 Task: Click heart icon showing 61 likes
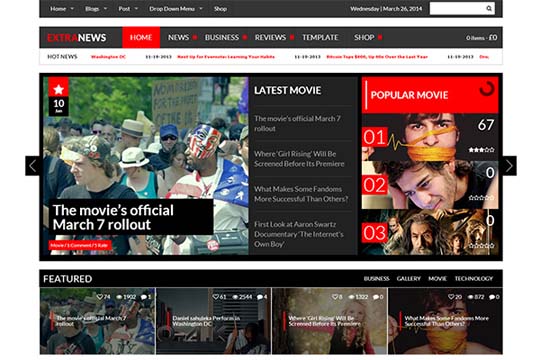216,297
